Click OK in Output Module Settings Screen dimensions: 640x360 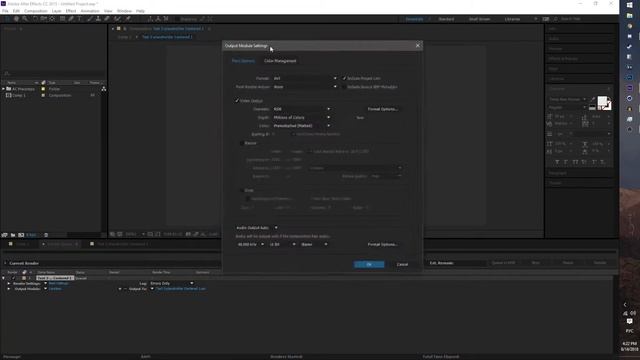click(369, 264)
